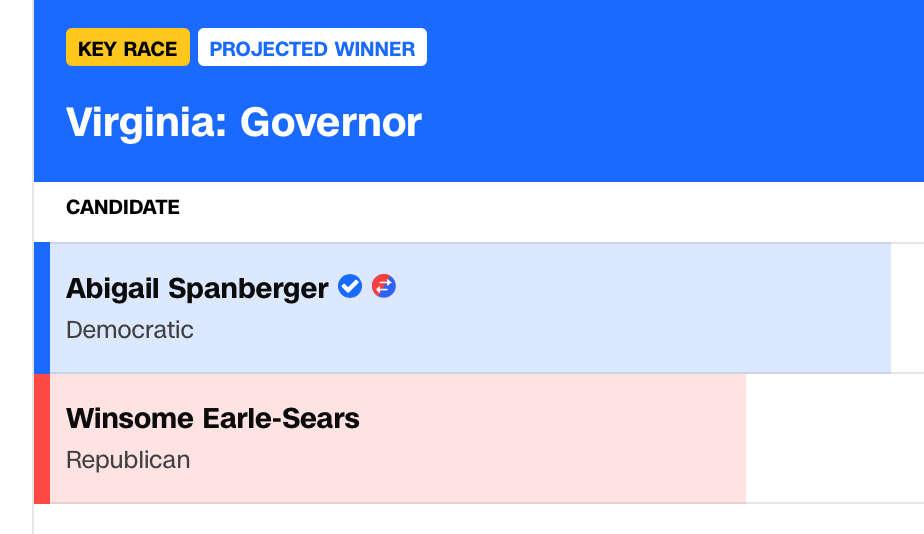Click the PROJECTED WINNER badge
Image resolution: width=924 pixels, height=534 pixels.
pos(312,48)
